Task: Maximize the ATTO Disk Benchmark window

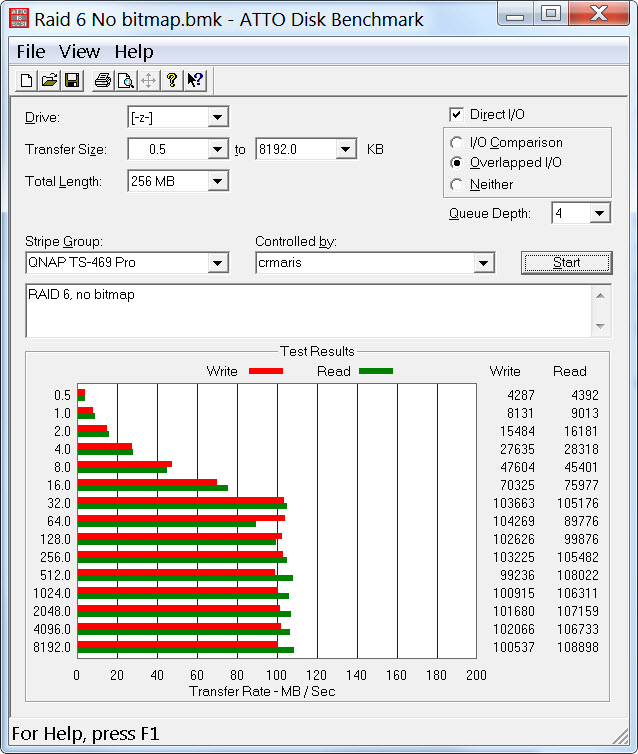Action: tap(550, 13)
